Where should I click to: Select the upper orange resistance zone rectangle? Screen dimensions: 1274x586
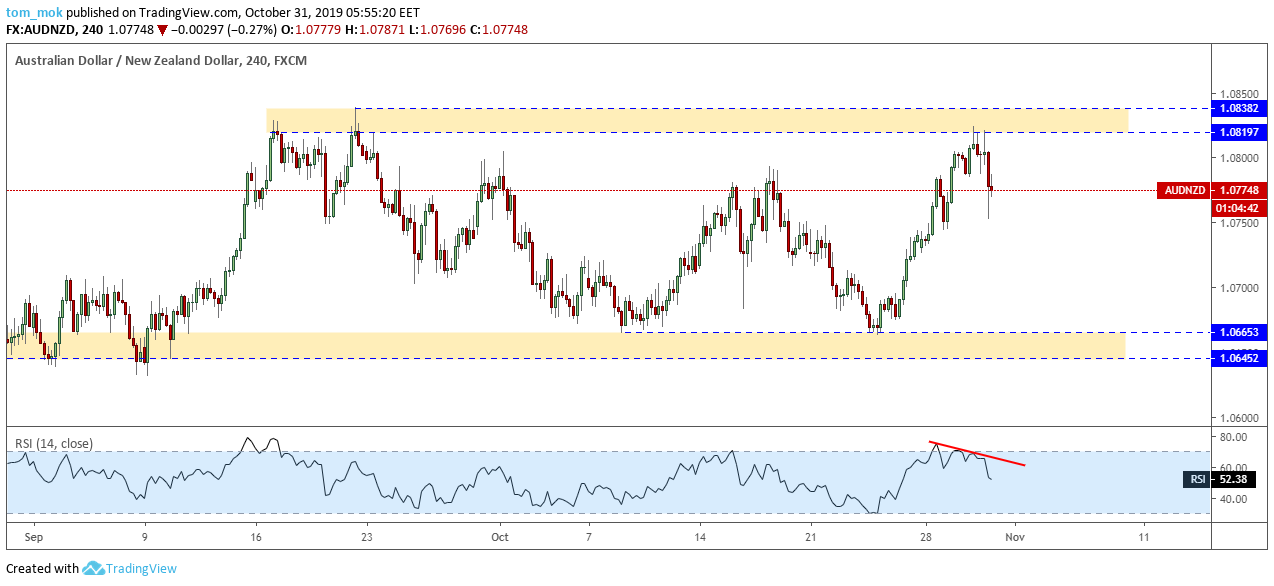click(697, 120)
